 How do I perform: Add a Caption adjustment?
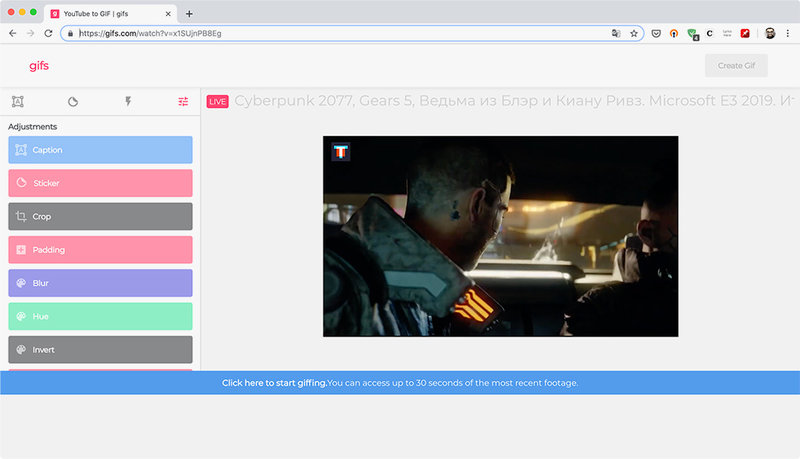(x=101, y=150)
